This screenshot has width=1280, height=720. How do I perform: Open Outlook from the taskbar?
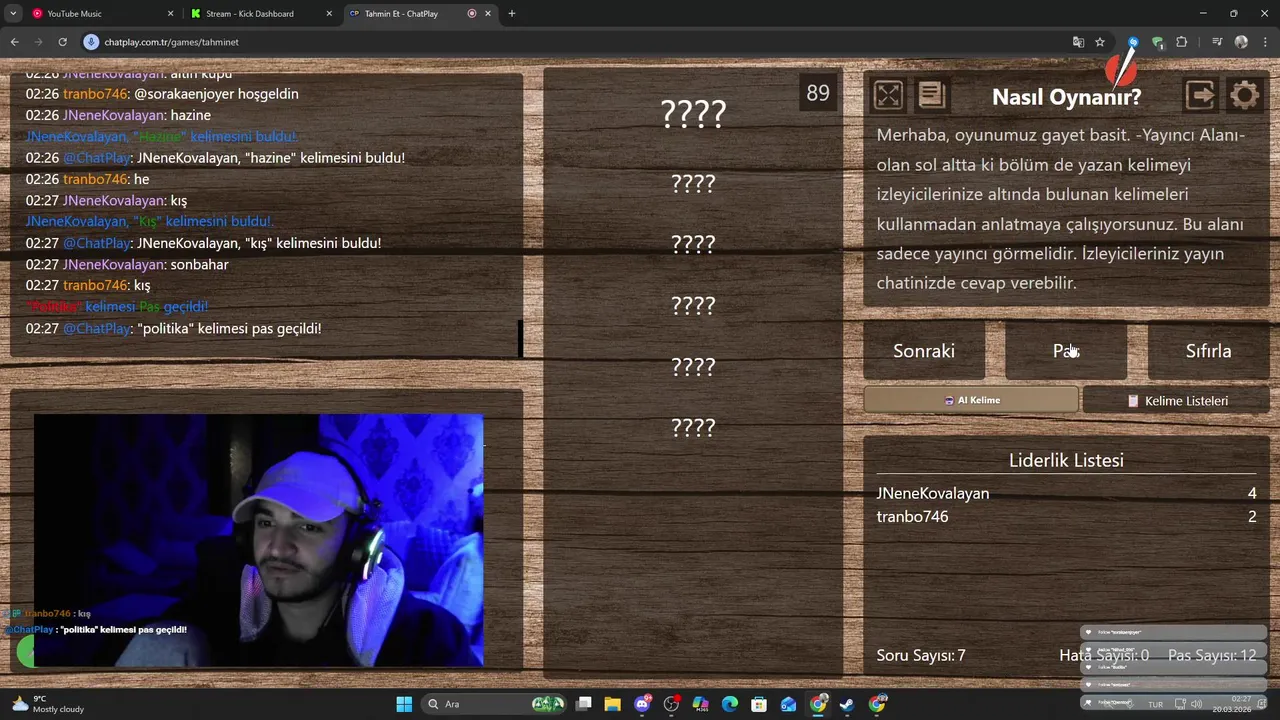point(789,704)
